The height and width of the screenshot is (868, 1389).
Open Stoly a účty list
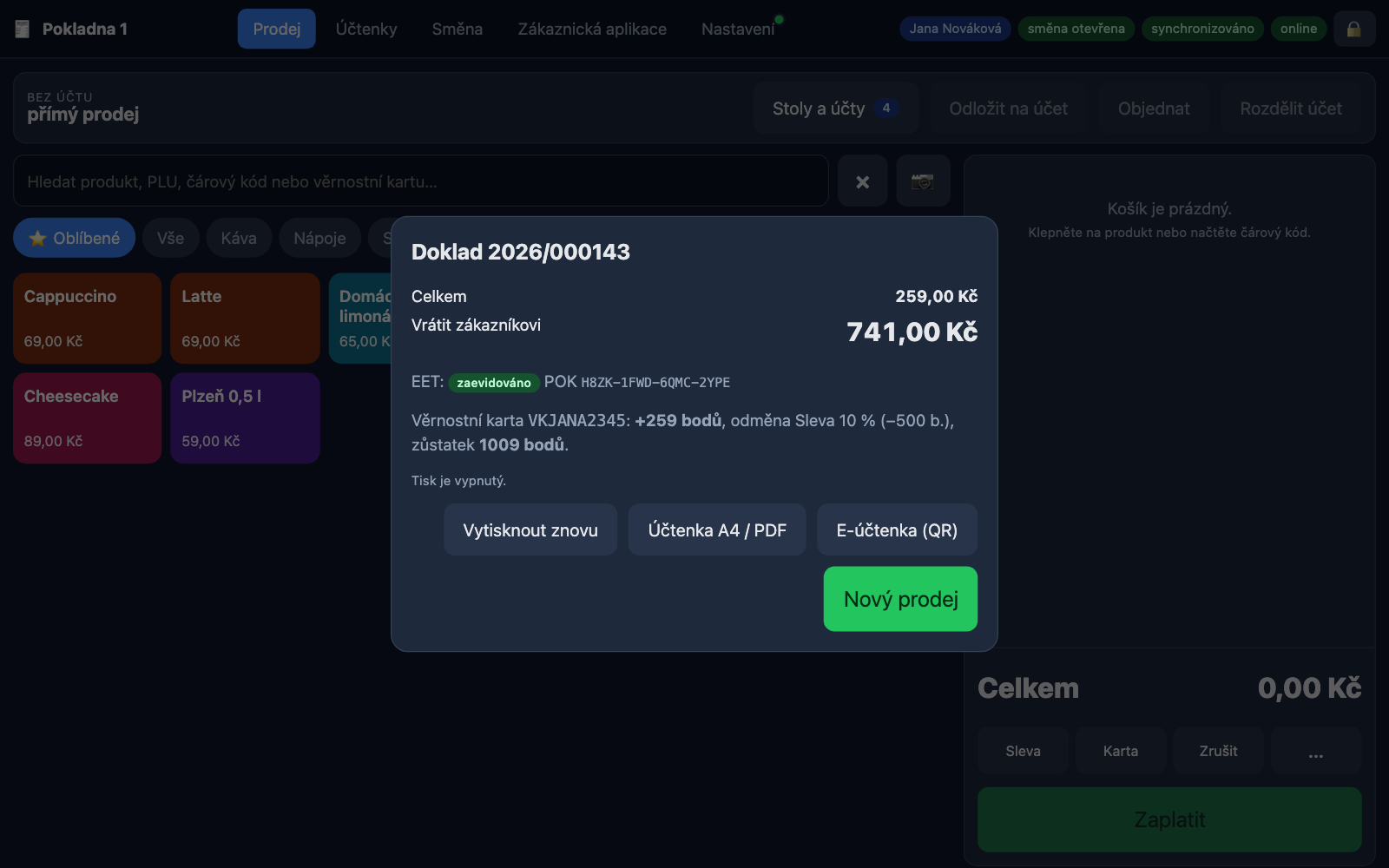pyautogui.click(x=835, y=108)
